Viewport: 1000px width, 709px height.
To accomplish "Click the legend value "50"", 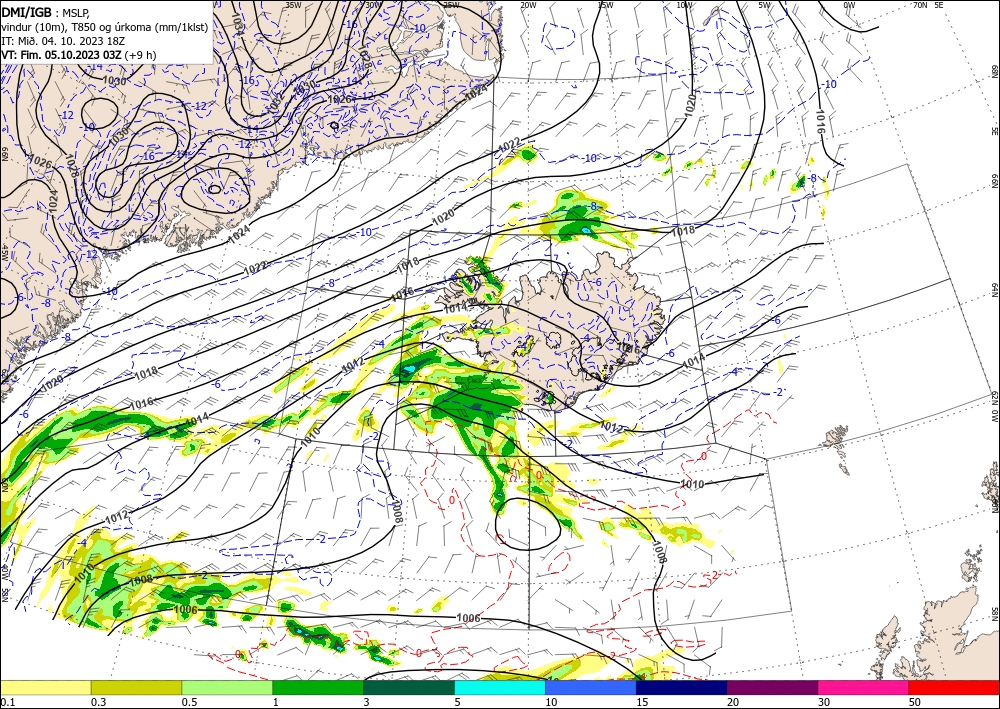I will tap(916, 702).
